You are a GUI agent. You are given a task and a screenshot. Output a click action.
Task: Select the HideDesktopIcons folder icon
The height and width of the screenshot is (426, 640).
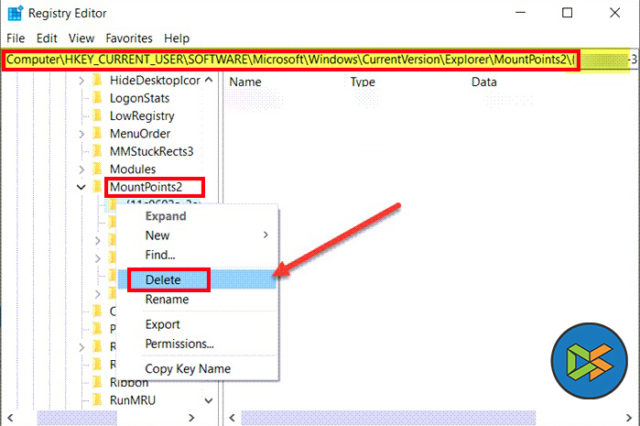tap(98, 80)
